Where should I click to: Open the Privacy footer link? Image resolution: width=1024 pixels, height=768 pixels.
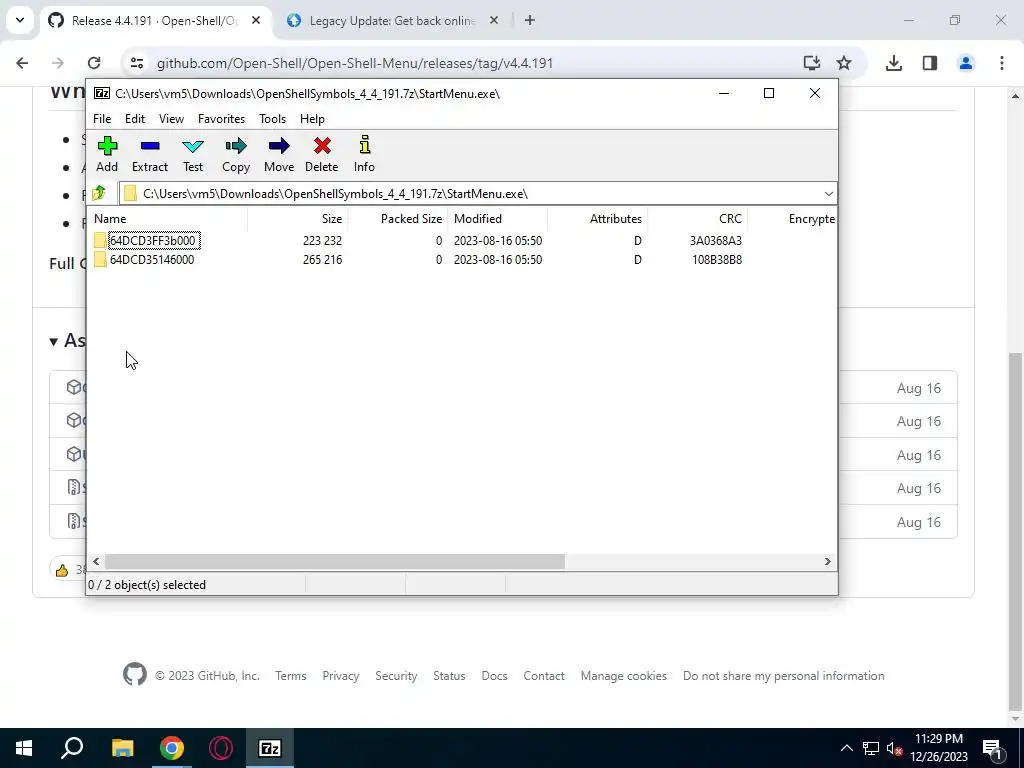coord(340,676)
